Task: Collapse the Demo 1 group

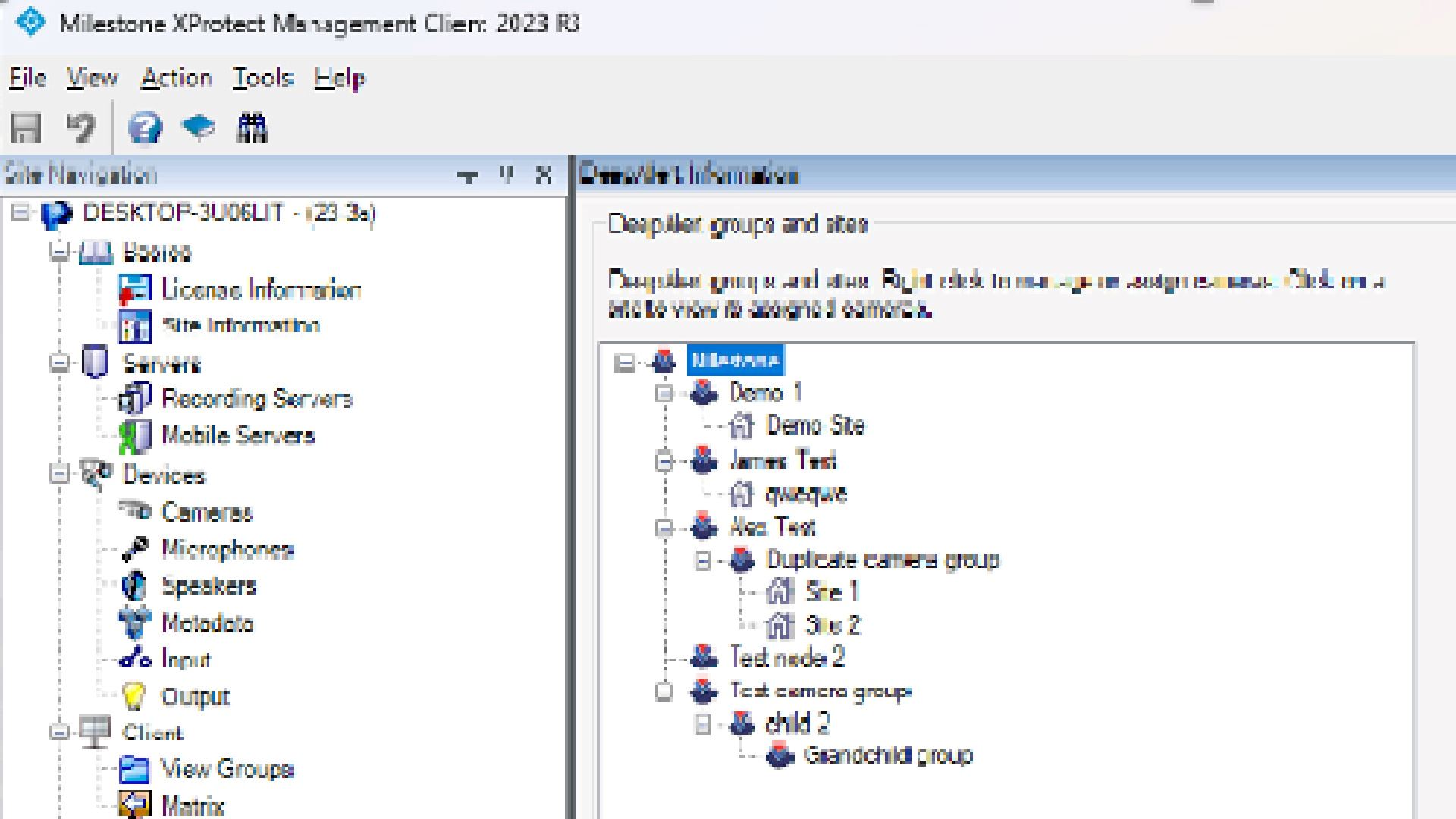Action: pos(664,394)
